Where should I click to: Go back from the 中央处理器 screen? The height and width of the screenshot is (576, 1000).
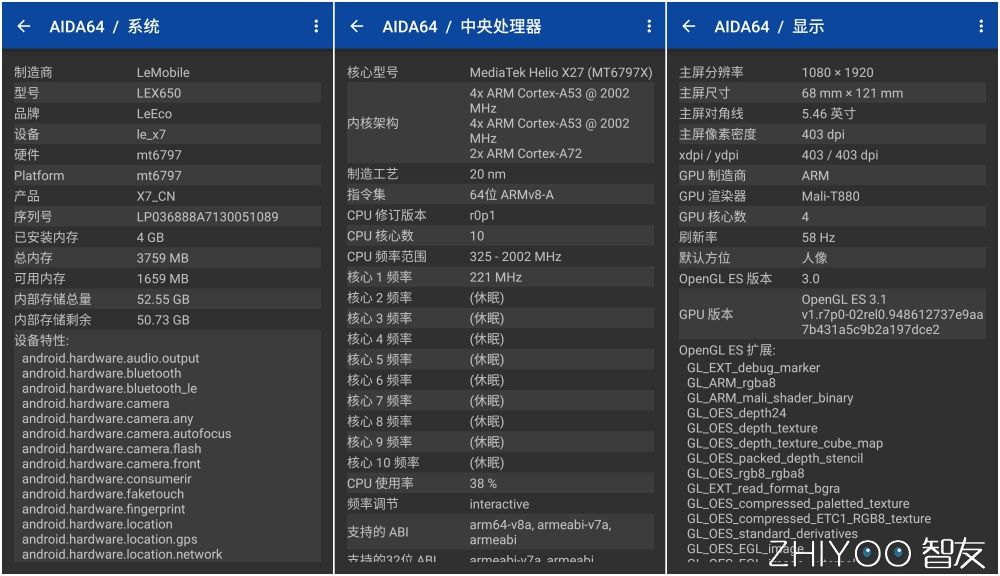click(x=357, y=26)
